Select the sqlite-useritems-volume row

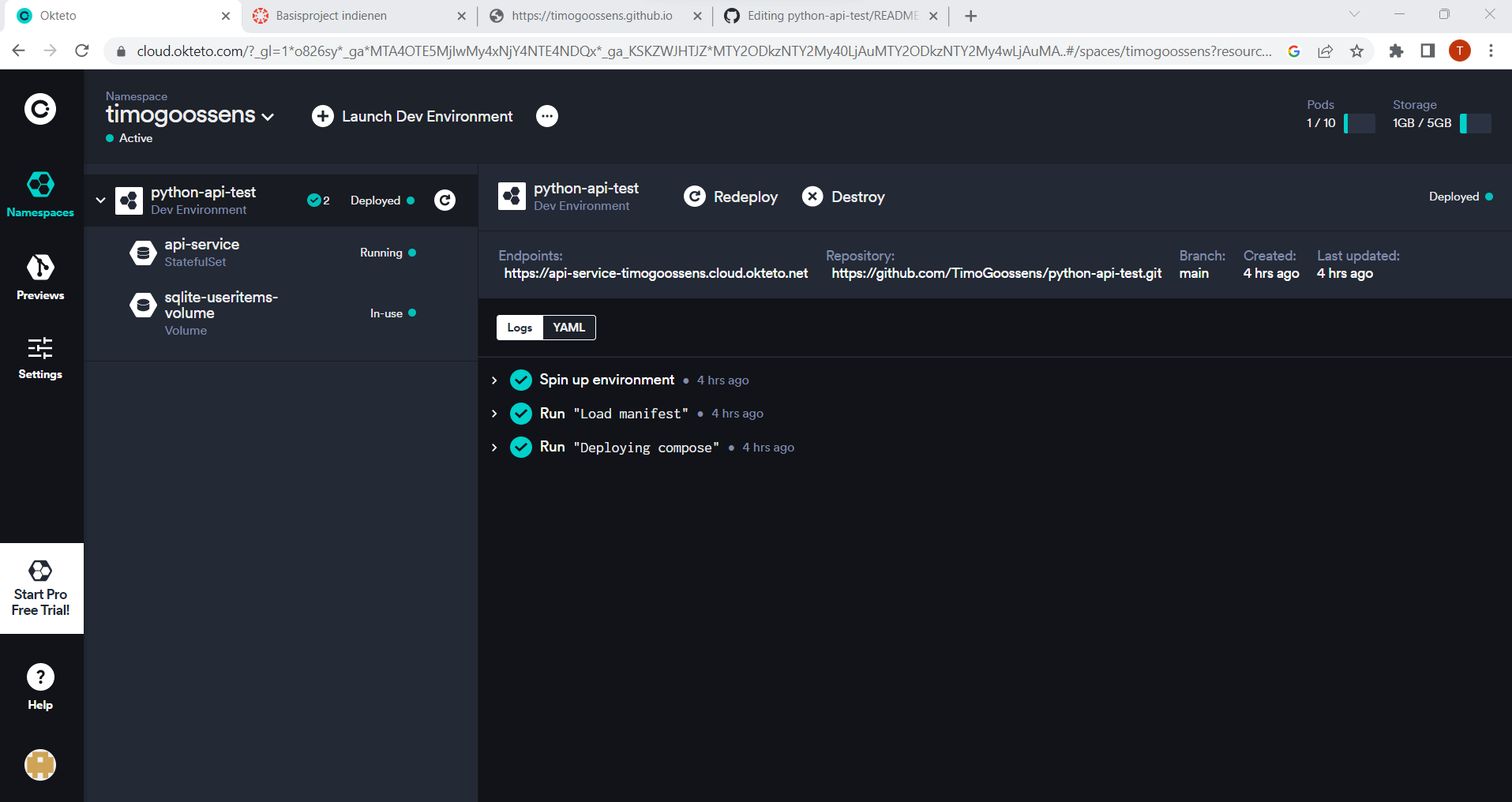pos(280,313)
